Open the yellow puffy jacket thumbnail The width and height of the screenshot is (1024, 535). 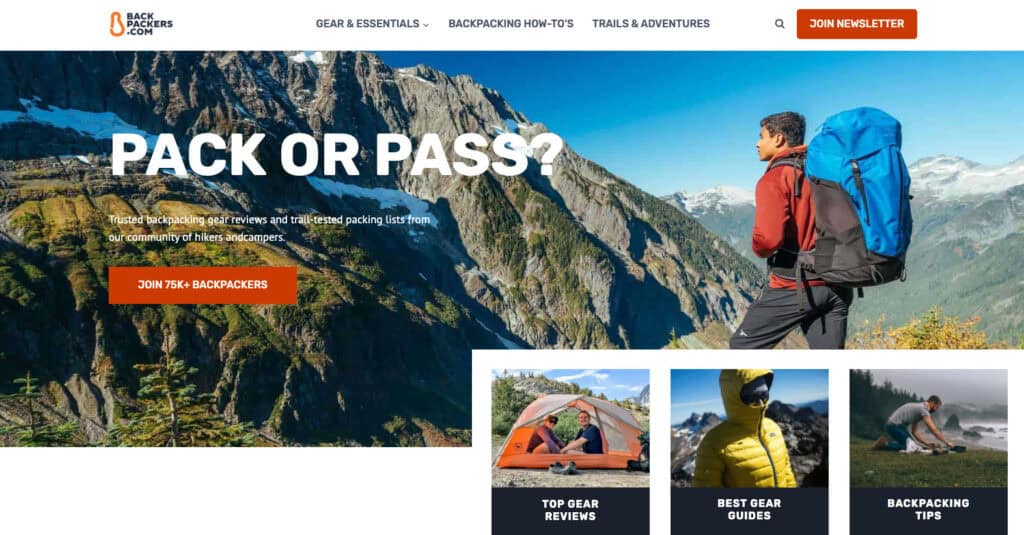(x=749, y=428)
